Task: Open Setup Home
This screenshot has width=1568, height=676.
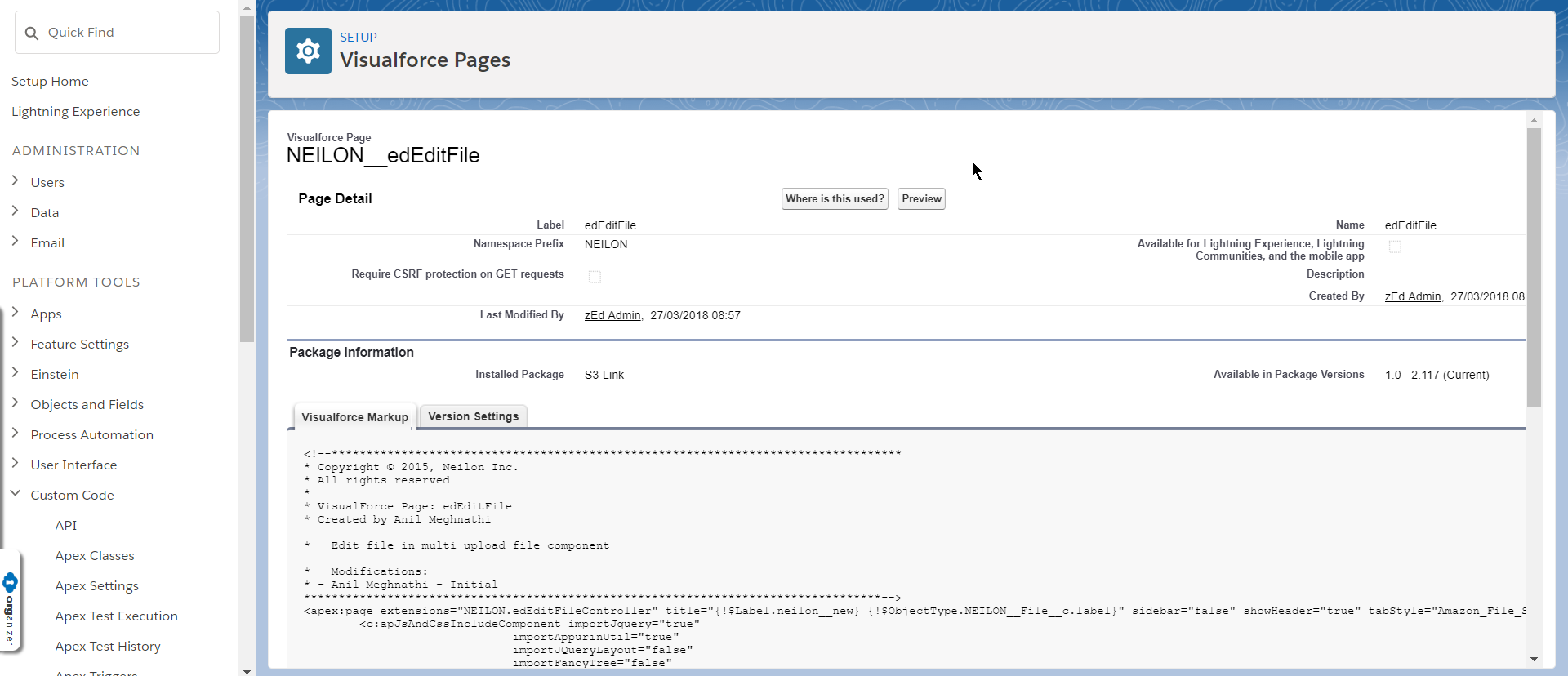Action: [50, 81]
